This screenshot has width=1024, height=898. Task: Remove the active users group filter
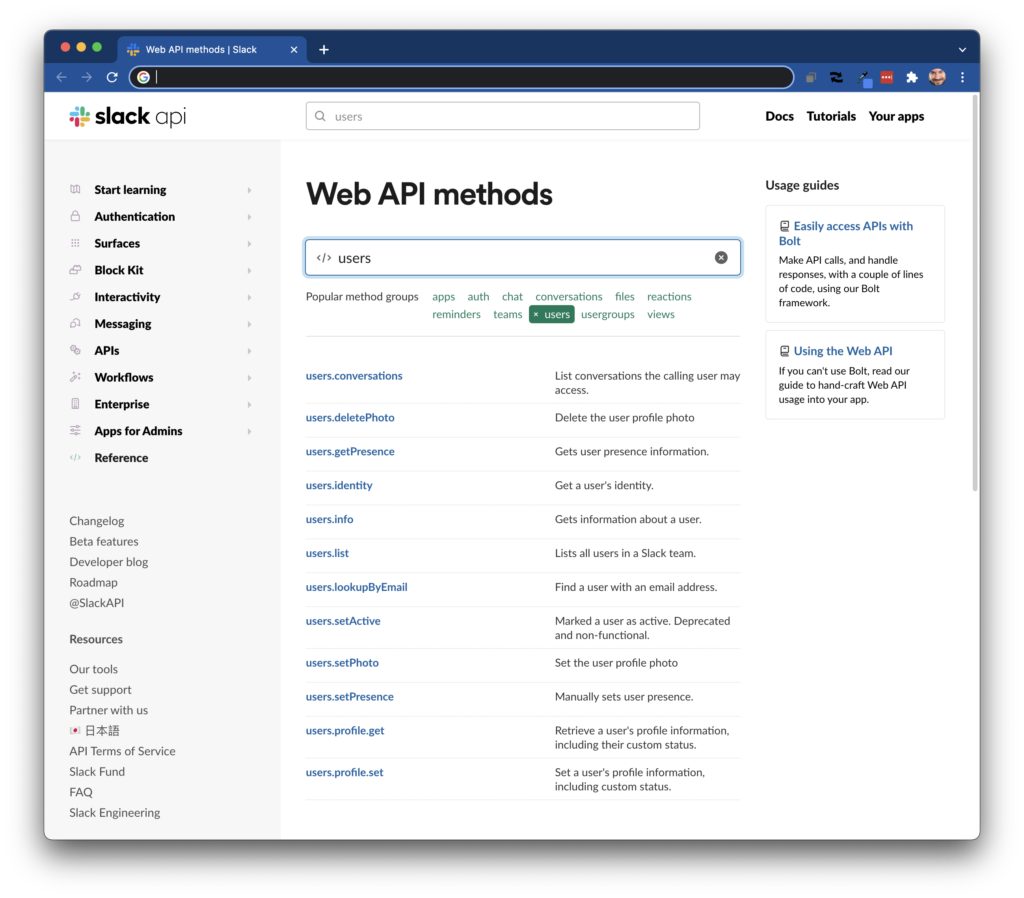coord(536,314)
